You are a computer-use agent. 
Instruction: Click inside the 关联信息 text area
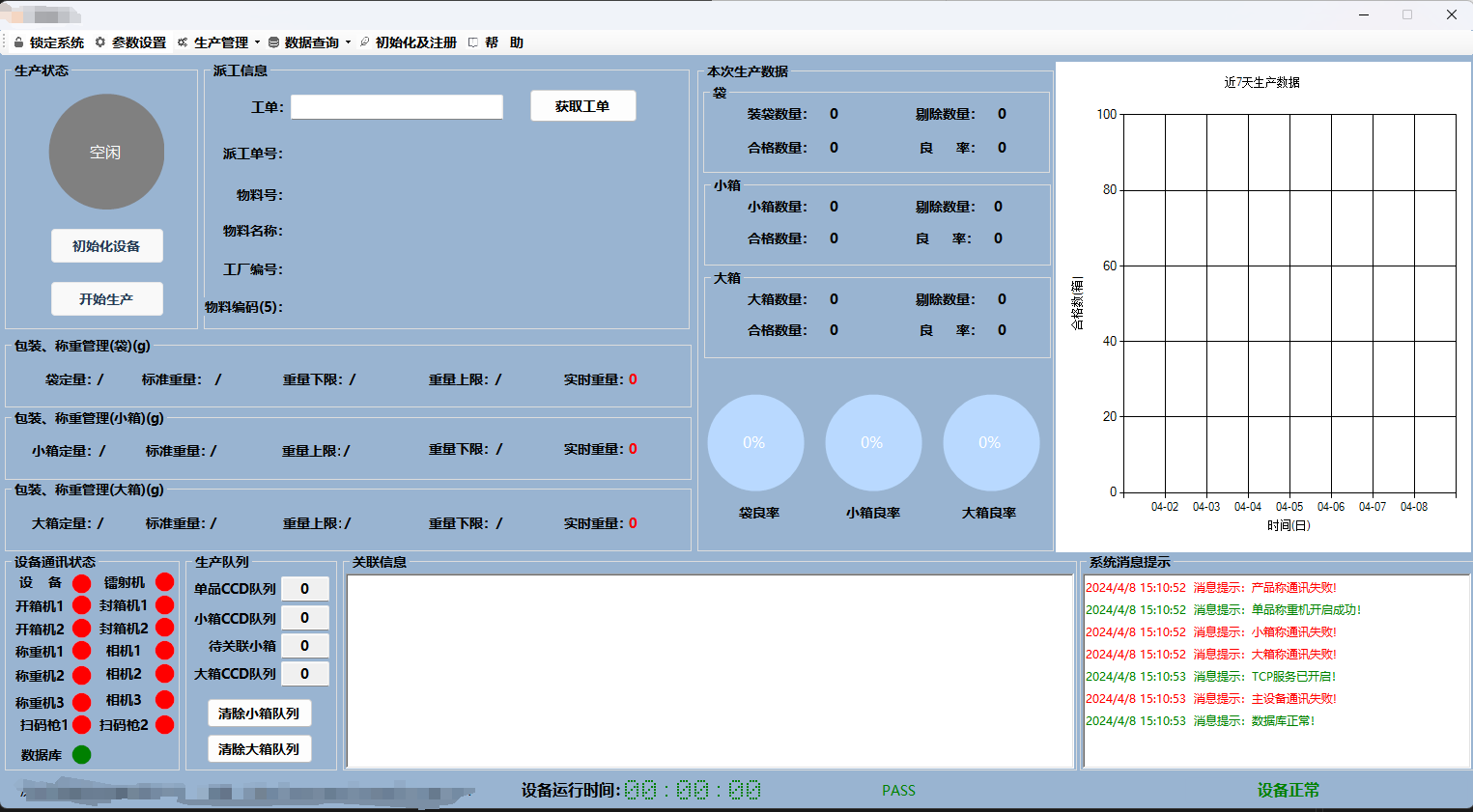(710, 671)
